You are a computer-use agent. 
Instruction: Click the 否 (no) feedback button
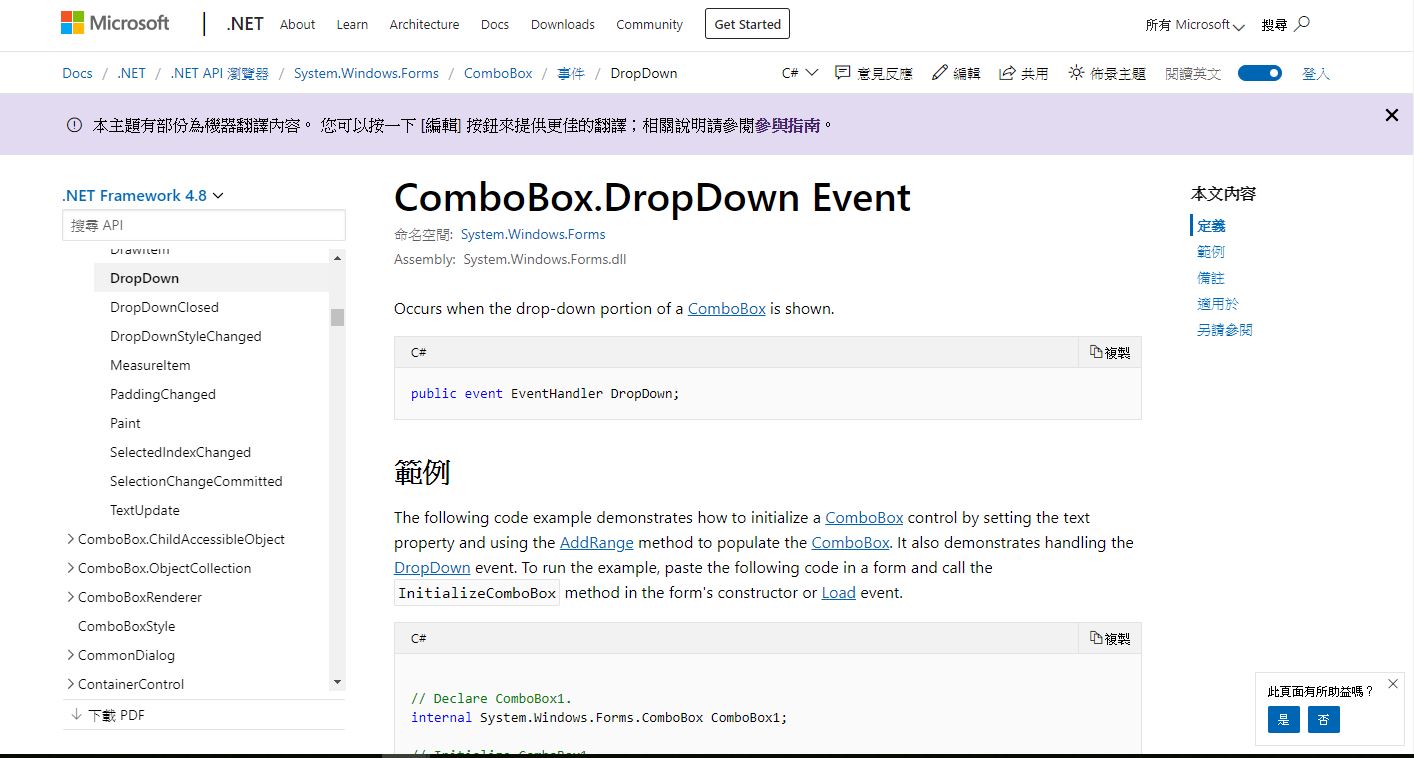coord(1323,719)
